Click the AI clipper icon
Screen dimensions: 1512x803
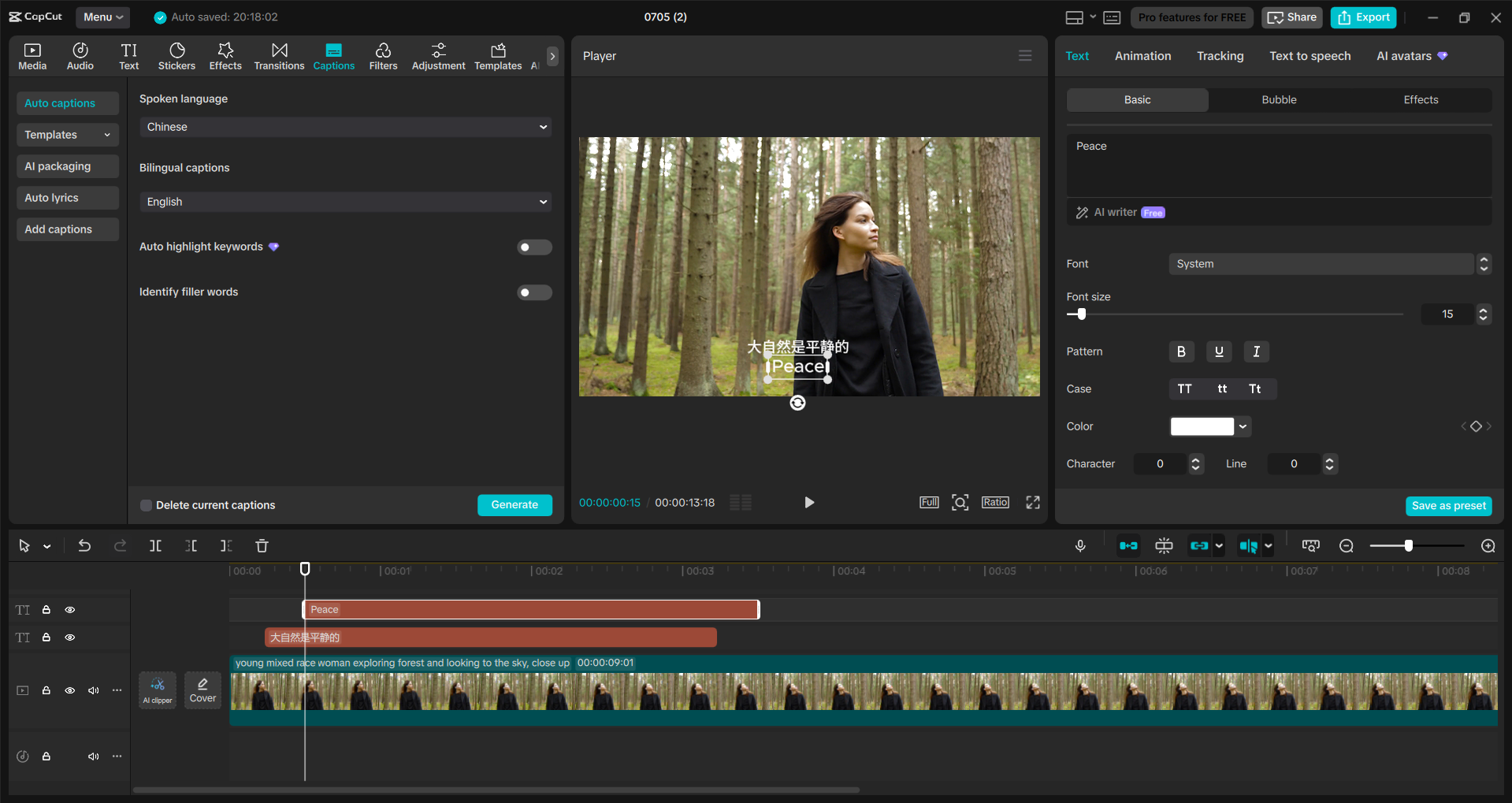157,690
